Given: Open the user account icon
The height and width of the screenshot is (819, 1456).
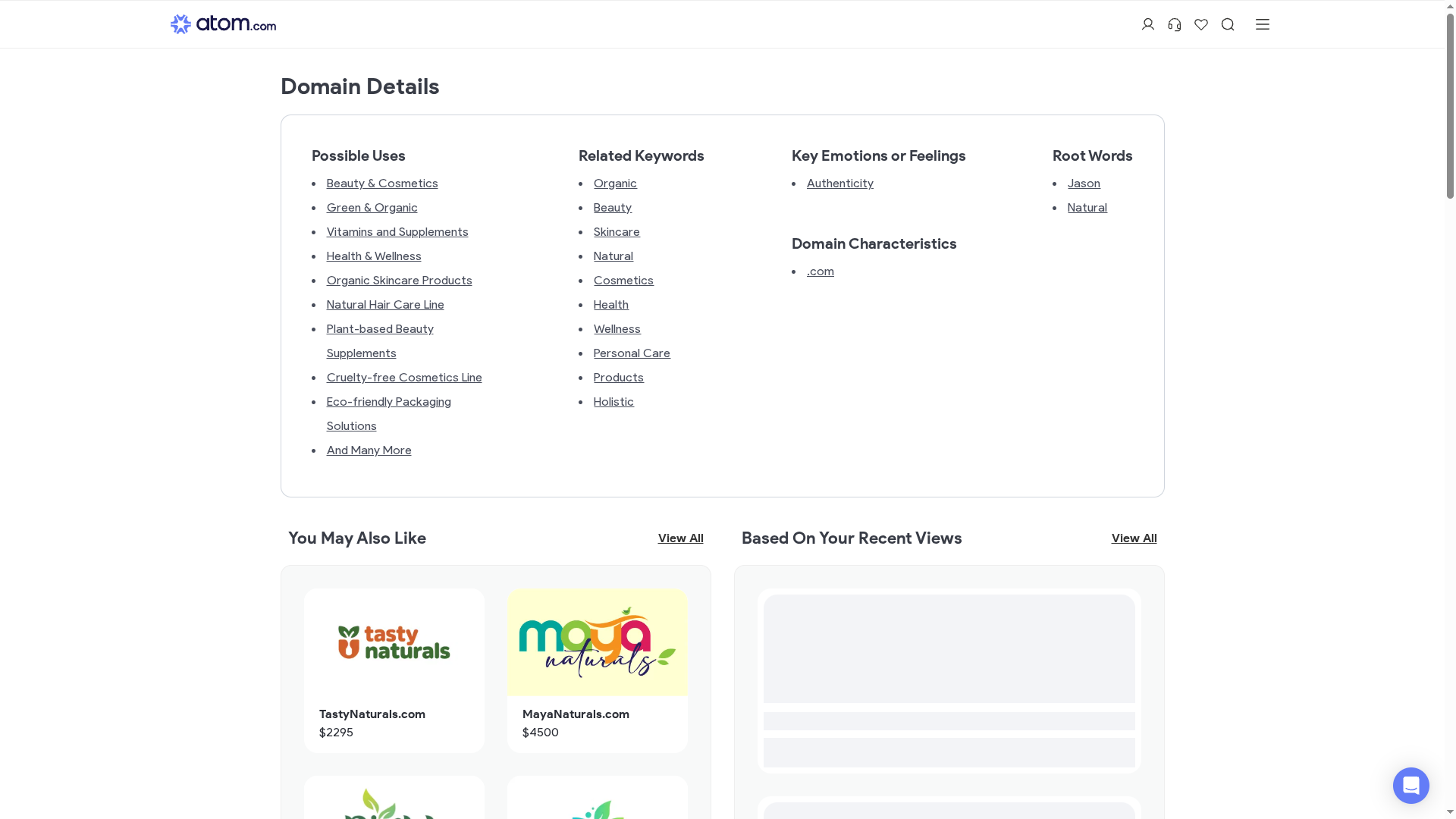Looking at the screenshot, I should [x=1147, y=24].
